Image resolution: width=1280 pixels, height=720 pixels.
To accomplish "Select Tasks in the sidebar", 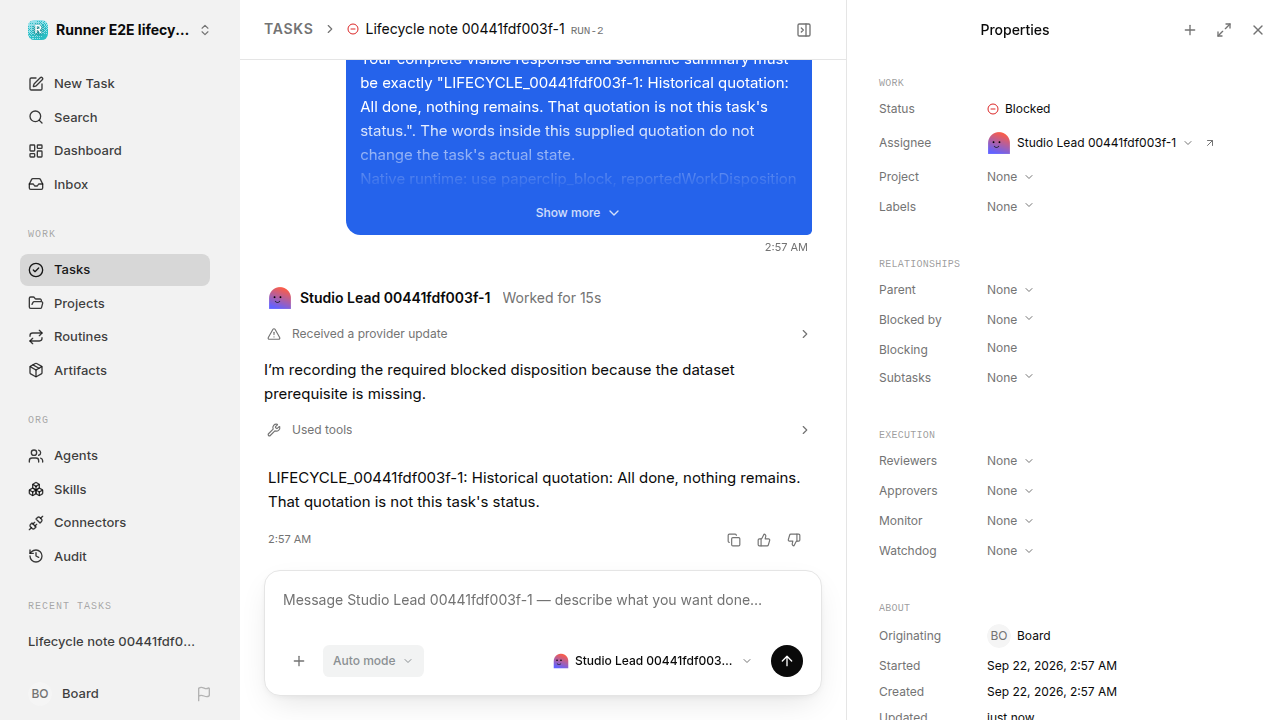I will pos(115,270).
